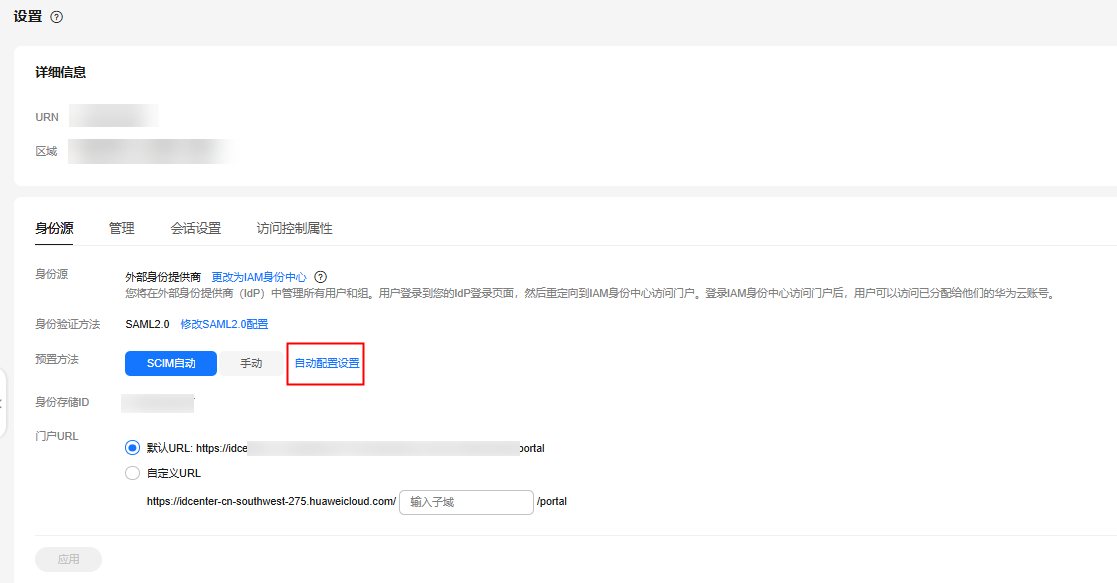
Task: Click the 身份验证方法 label
Action: pos(68,324)
